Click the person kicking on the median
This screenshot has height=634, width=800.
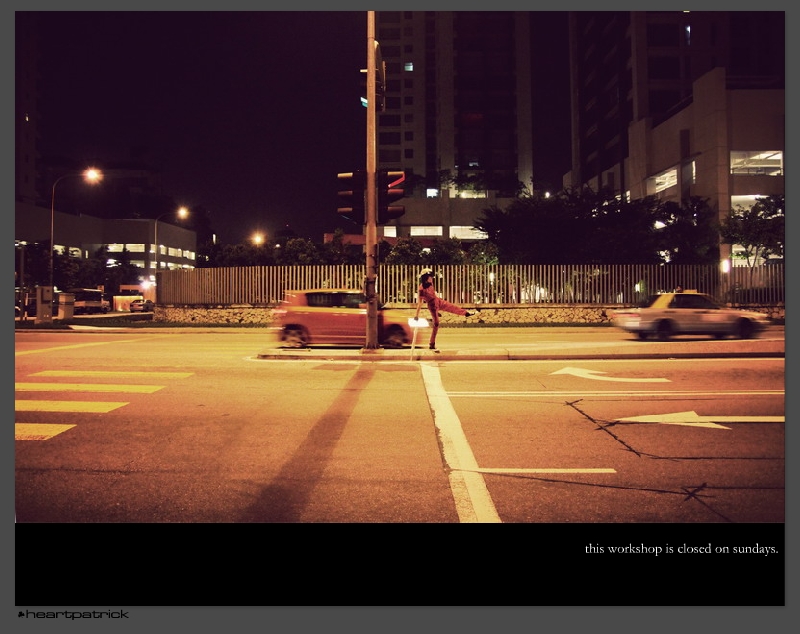tap(432, 308)
